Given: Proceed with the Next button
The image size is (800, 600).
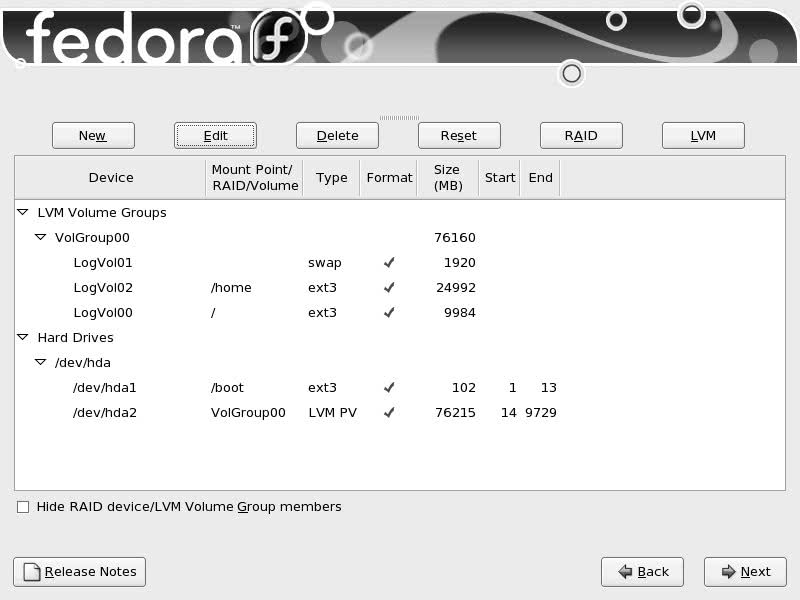Looking at the screenshot, I should click(745, 572).
